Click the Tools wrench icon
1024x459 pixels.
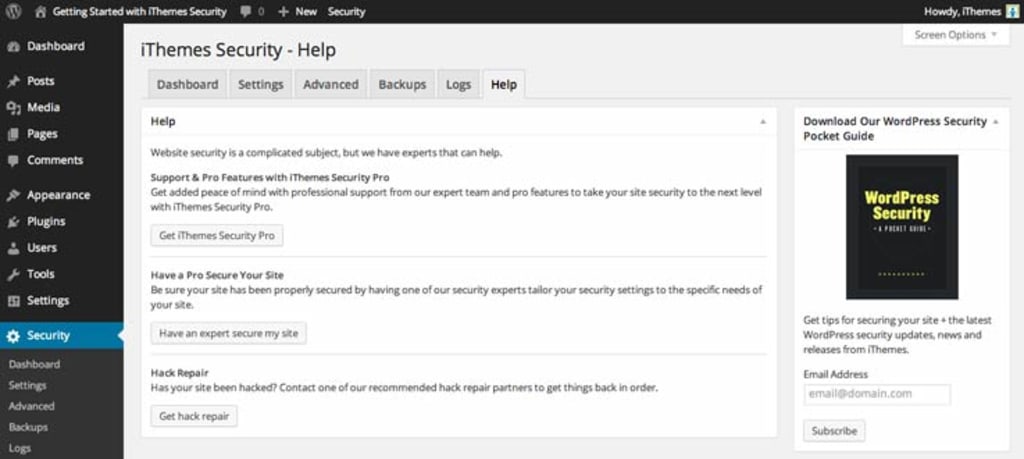[x=13, y=274]
